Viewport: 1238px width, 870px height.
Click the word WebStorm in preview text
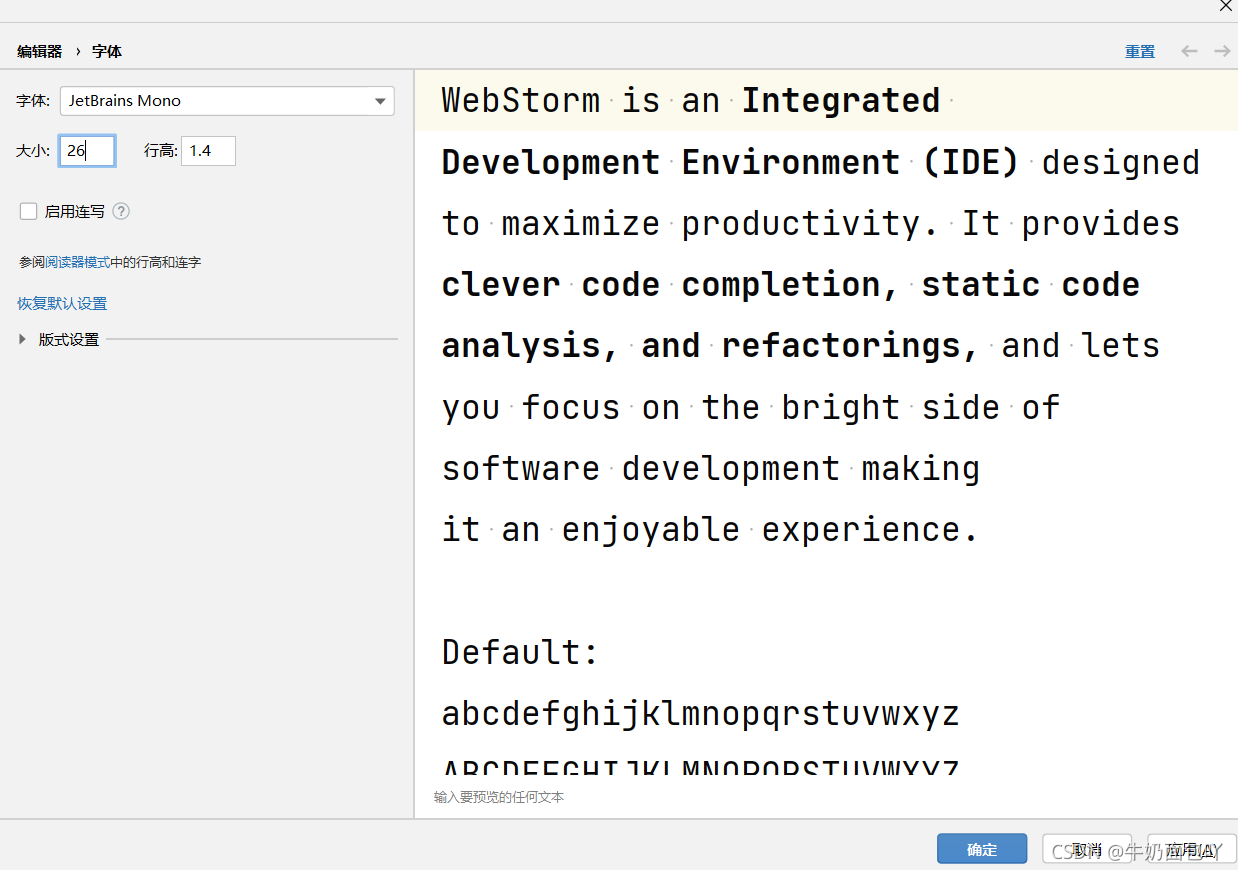click(520, 101)
